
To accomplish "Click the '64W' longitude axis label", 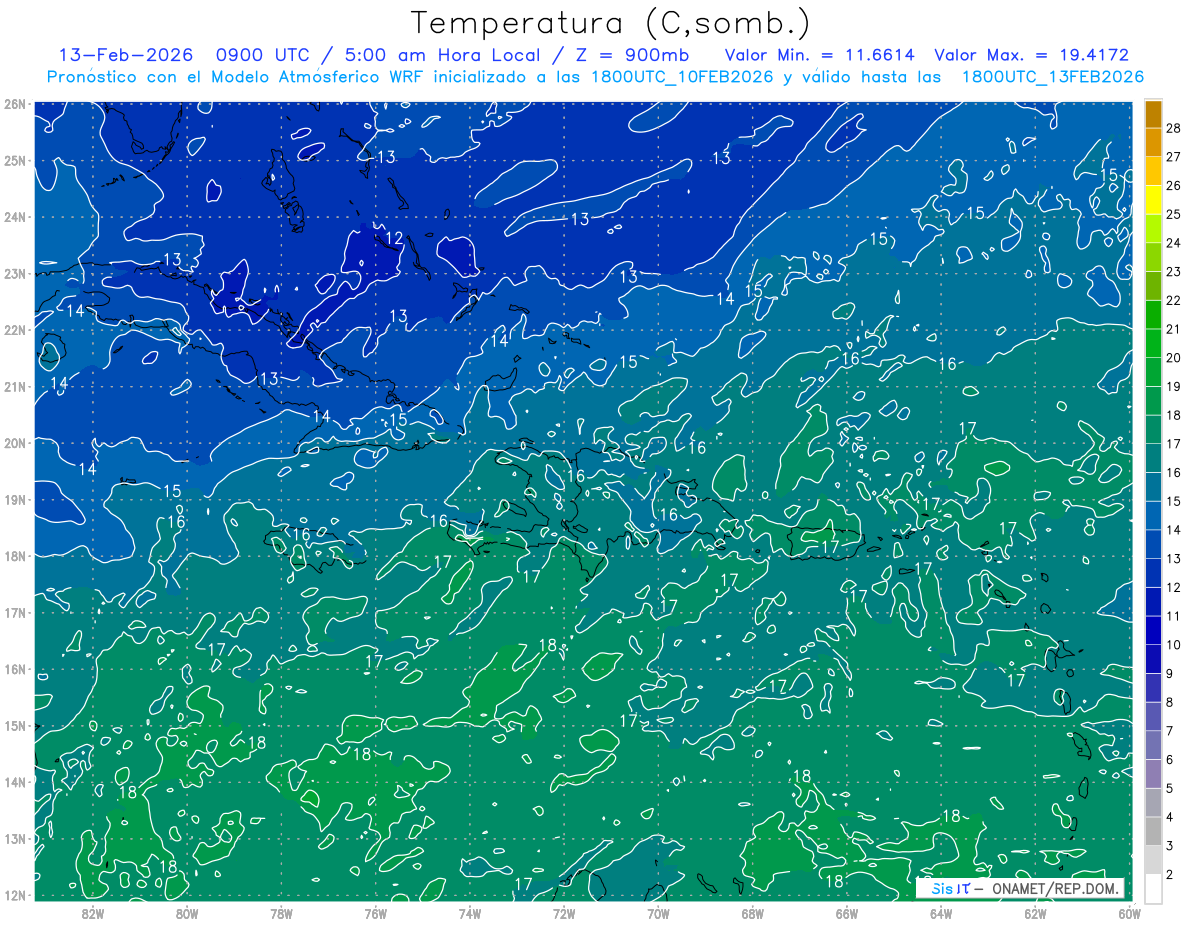I will tap(941, 913).
